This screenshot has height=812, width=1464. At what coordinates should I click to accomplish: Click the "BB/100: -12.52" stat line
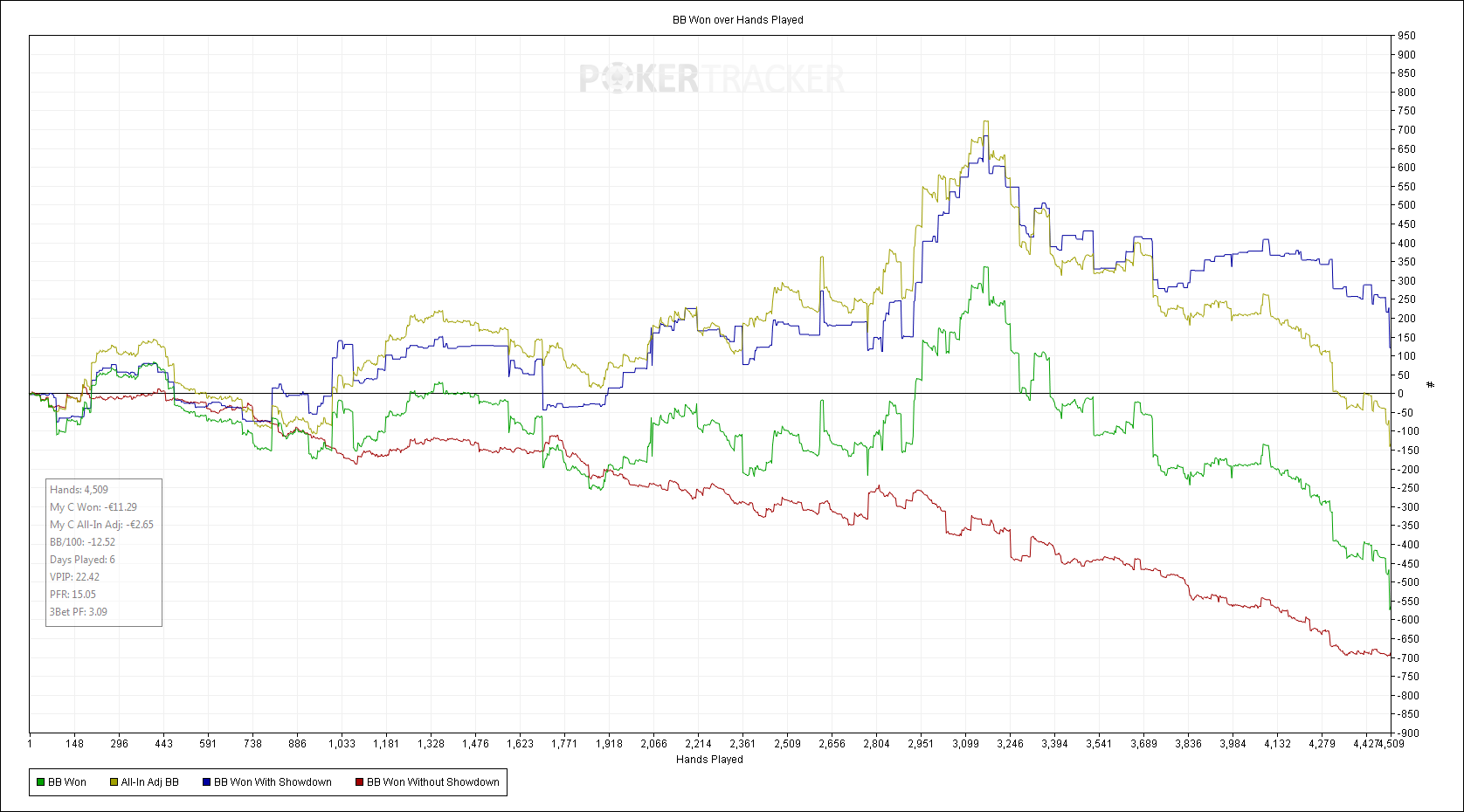(x=83, y=542)
